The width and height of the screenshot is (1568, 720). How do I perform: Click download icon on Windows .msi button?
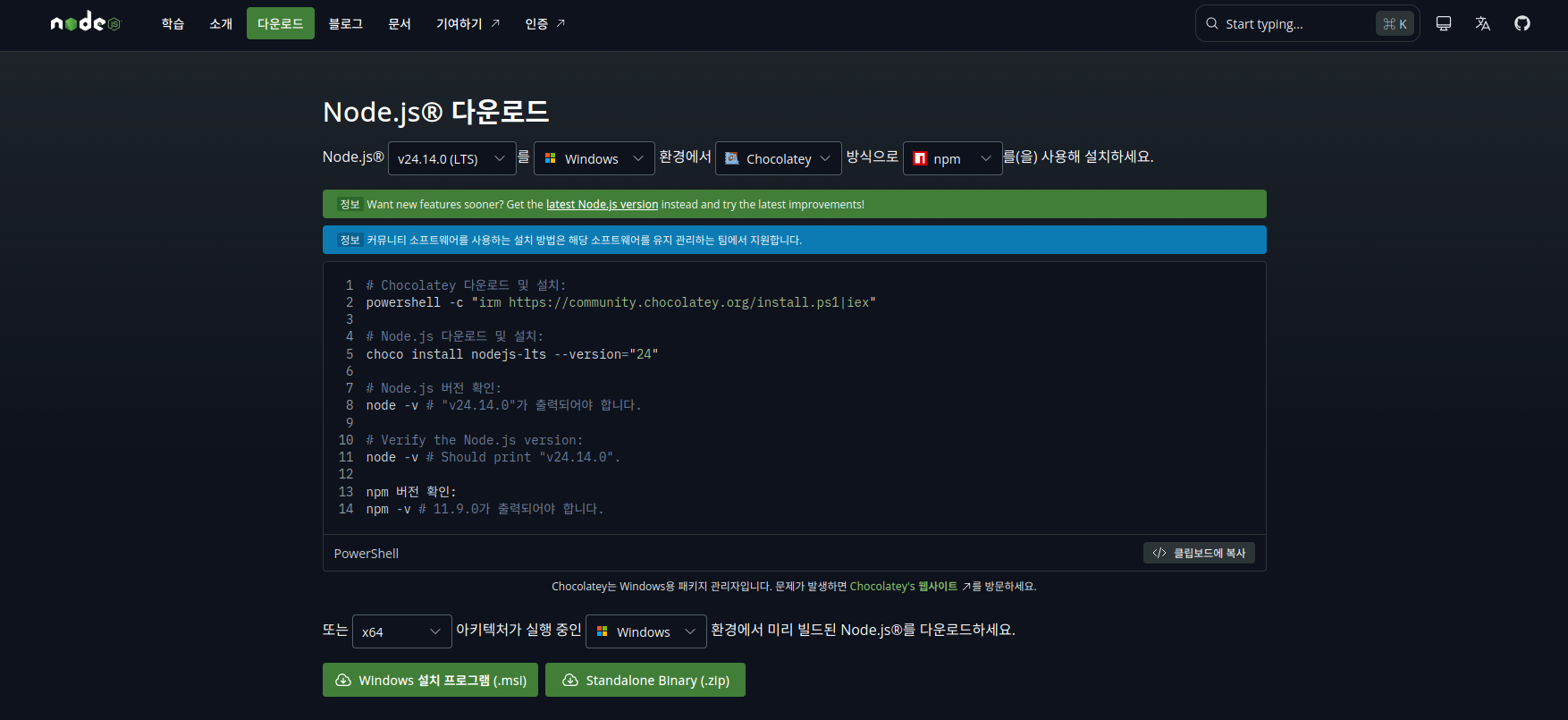(342, 680)
